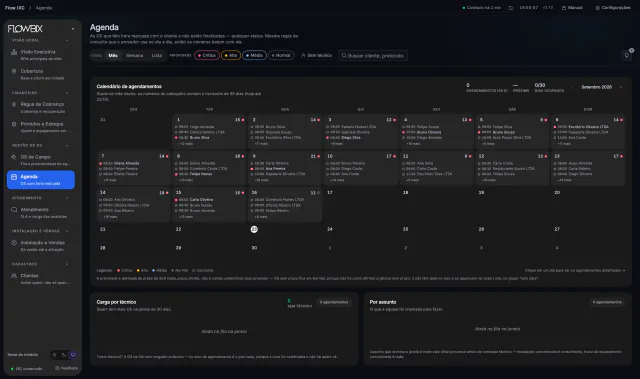The width and height of the screenshot is (640, 379).
Task: Click more appointments link on day 16
Action: point(261,217)
